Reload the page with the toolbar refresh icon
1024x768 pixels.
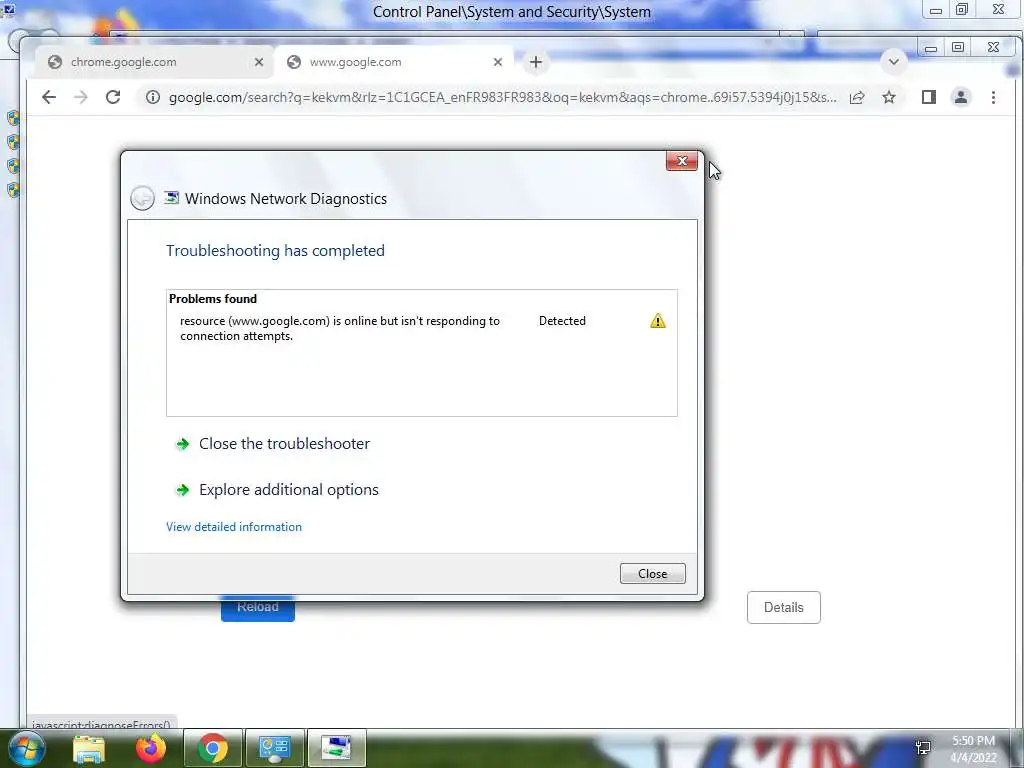pyautogui.click(x=113, y=97)
